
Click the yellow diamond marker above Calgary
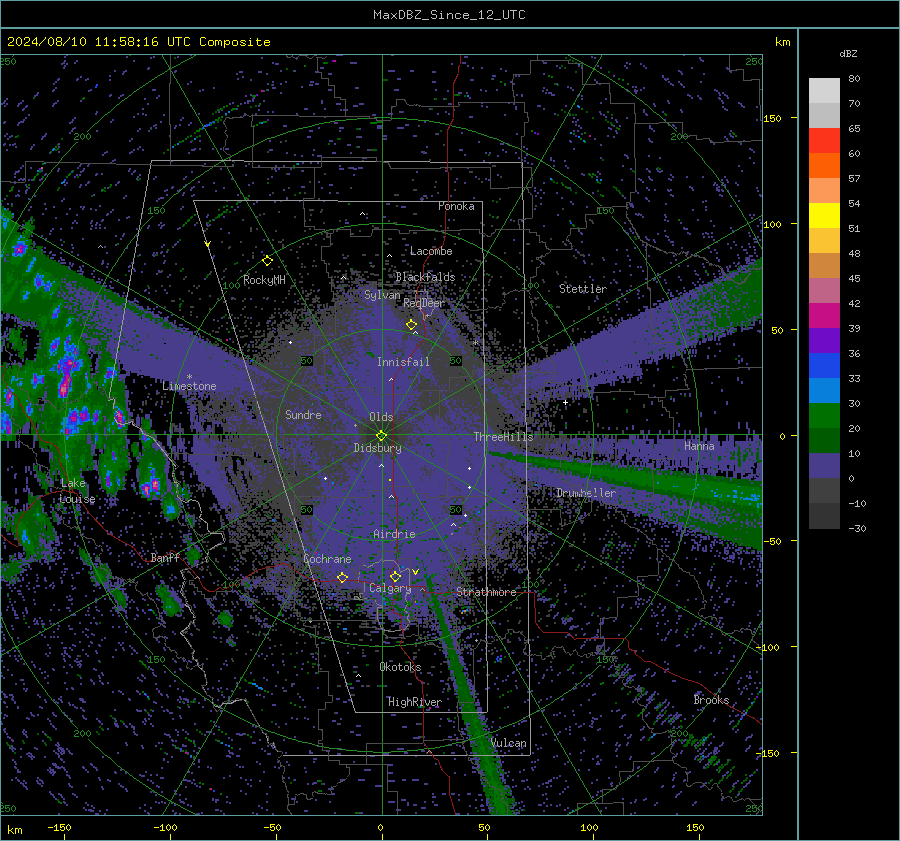395,576
